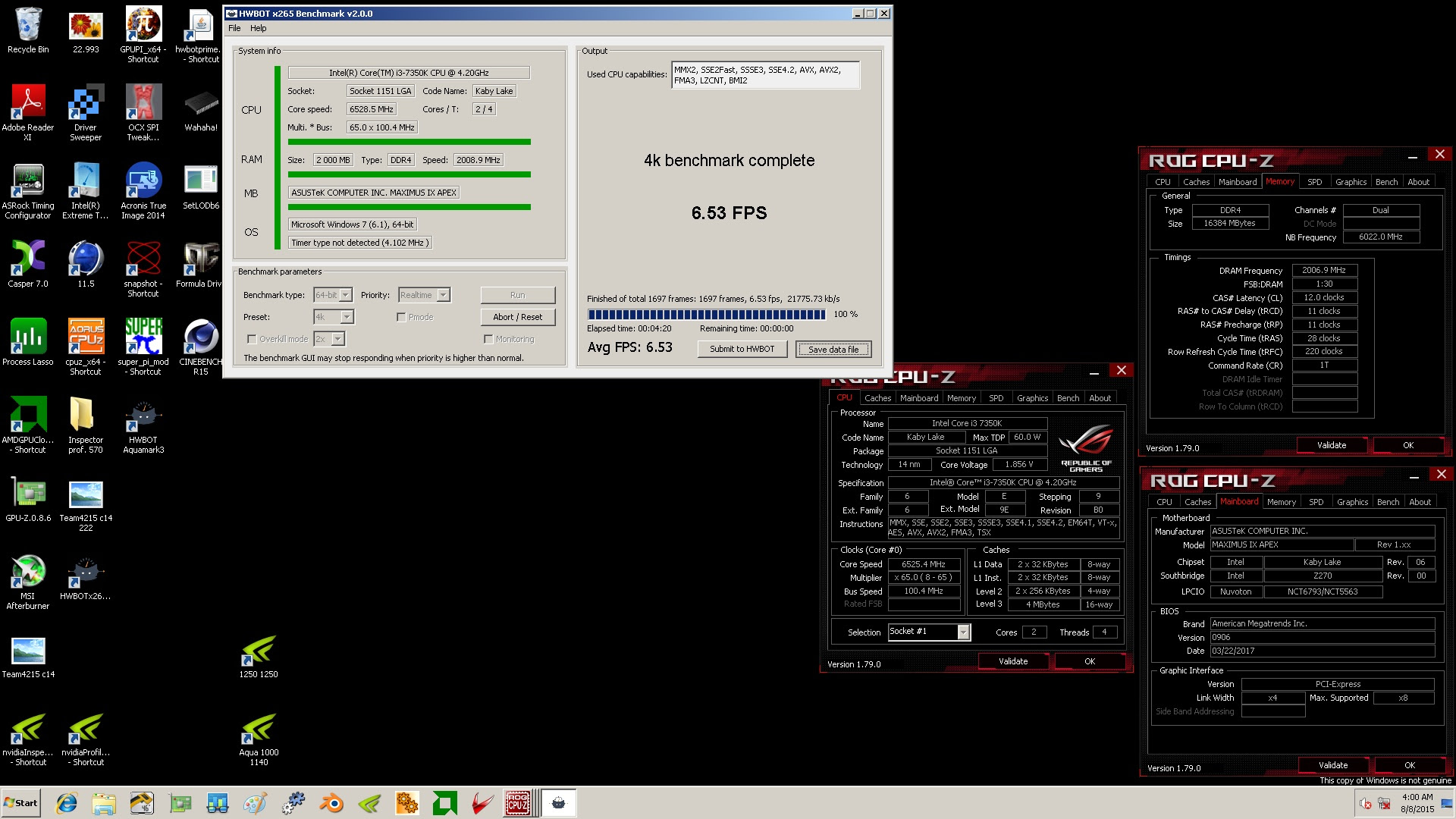This screenshot has height=819, width=1456.
Task: Expand the Overkill 2x dropdown
Action: coord(338,339)
